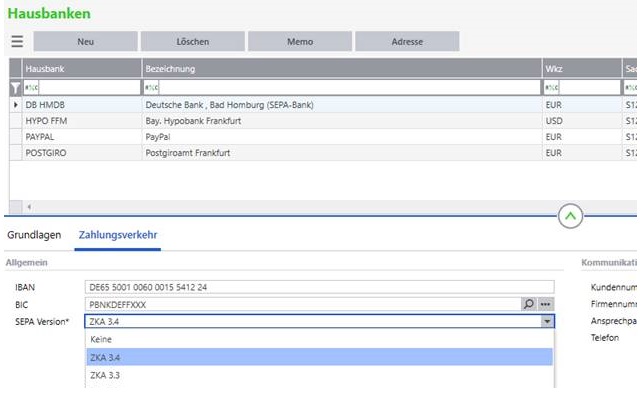Screen dimensions: 643x395
Task: Click the funnel filter icon
Action: (15, 88)
